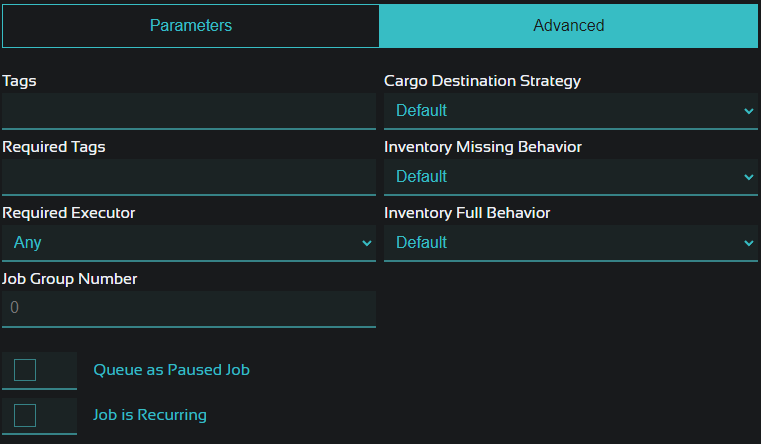Open the Inventory Full Behavior Default dropdown
Image resolution: width=761 pixels, height=444 pixels.
(x=571, y=243)
